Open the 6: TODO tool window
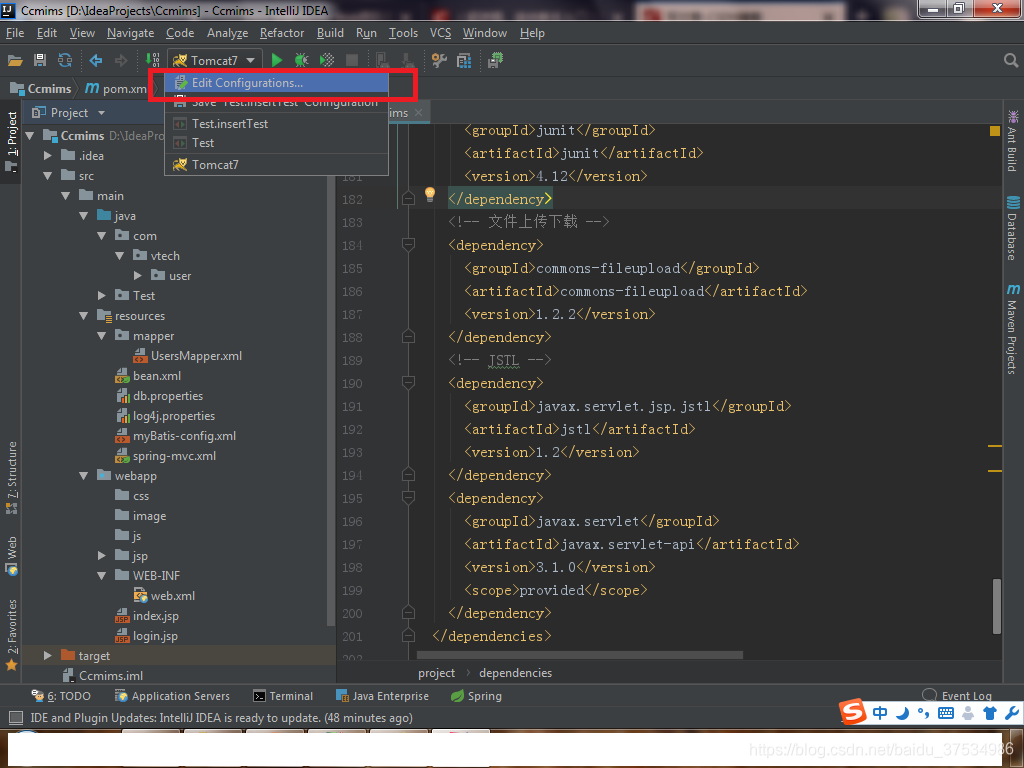The image size is (1024, 768). click(x=61, y=696)
